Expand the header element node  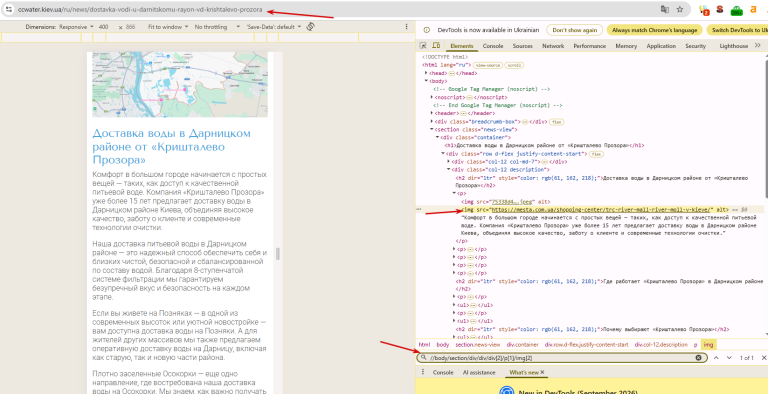click(432, 113)
